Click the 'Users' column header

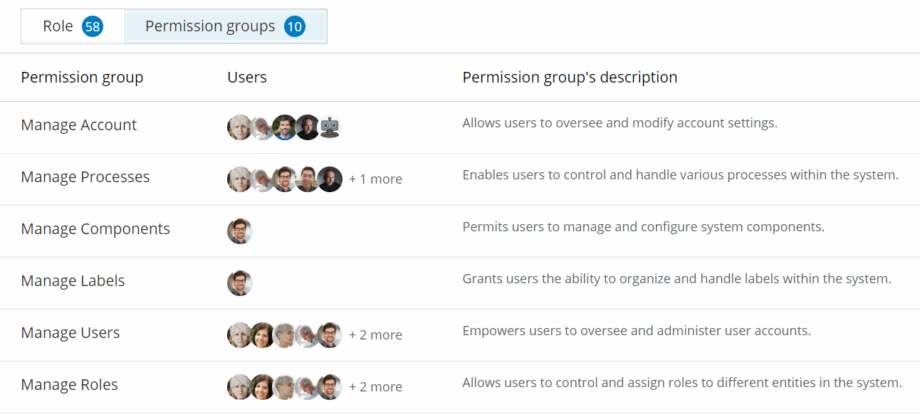coord(247,78)
